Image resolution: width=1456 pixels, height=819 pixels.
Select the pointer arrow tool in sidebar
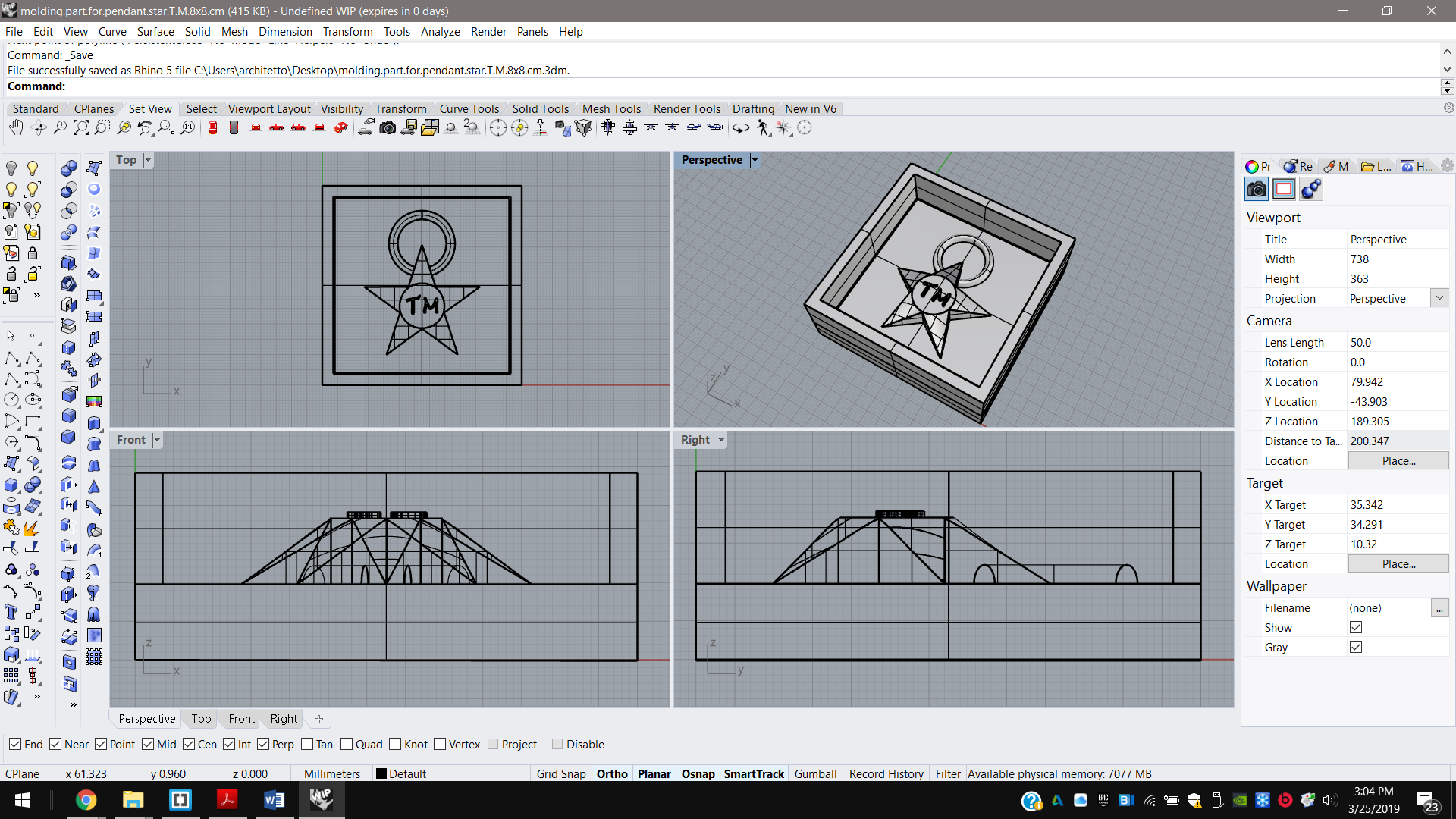tap(11, 335)
